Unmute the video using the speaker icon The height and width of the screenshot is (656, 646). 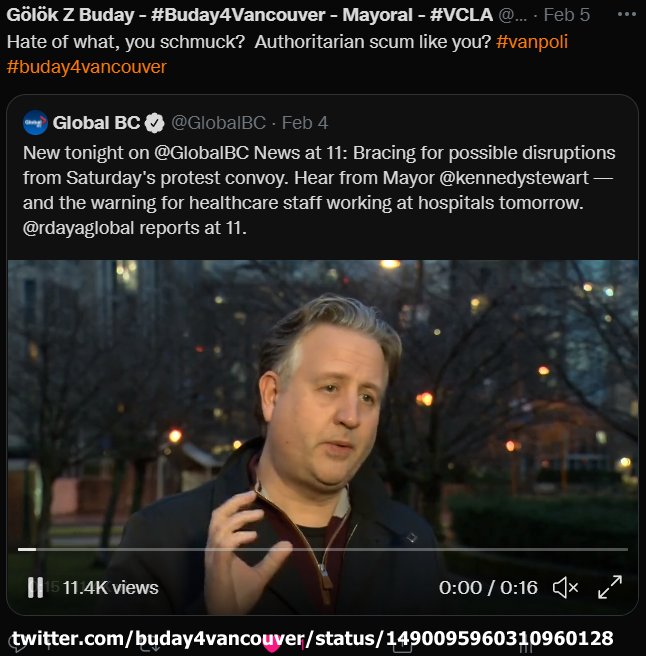pos(565,587)
